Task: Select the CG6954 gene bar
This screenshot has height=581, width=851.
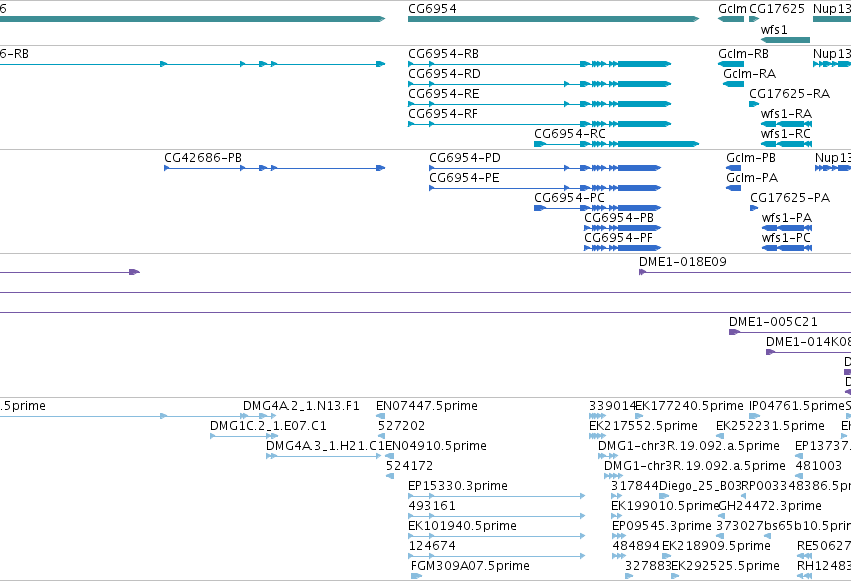Action: 553,19
